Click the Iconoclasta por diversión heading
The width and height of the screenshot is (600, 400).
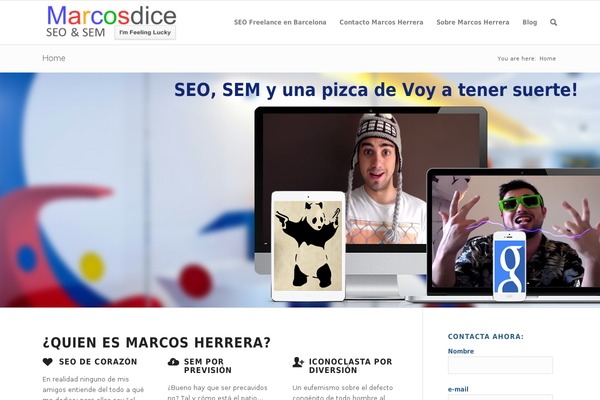[x=351, y=366]
